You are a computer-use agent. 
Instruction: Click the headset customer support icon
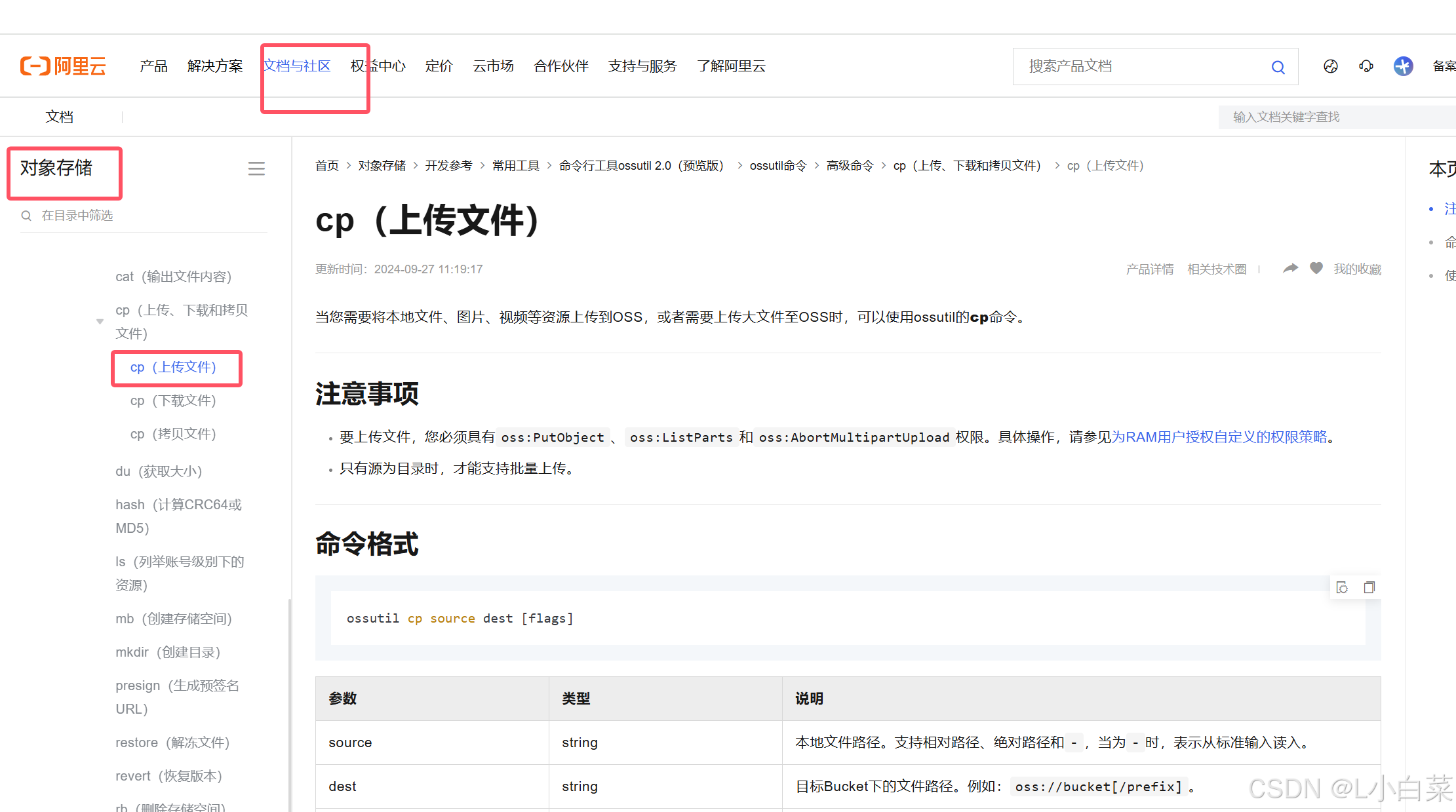1366,66
